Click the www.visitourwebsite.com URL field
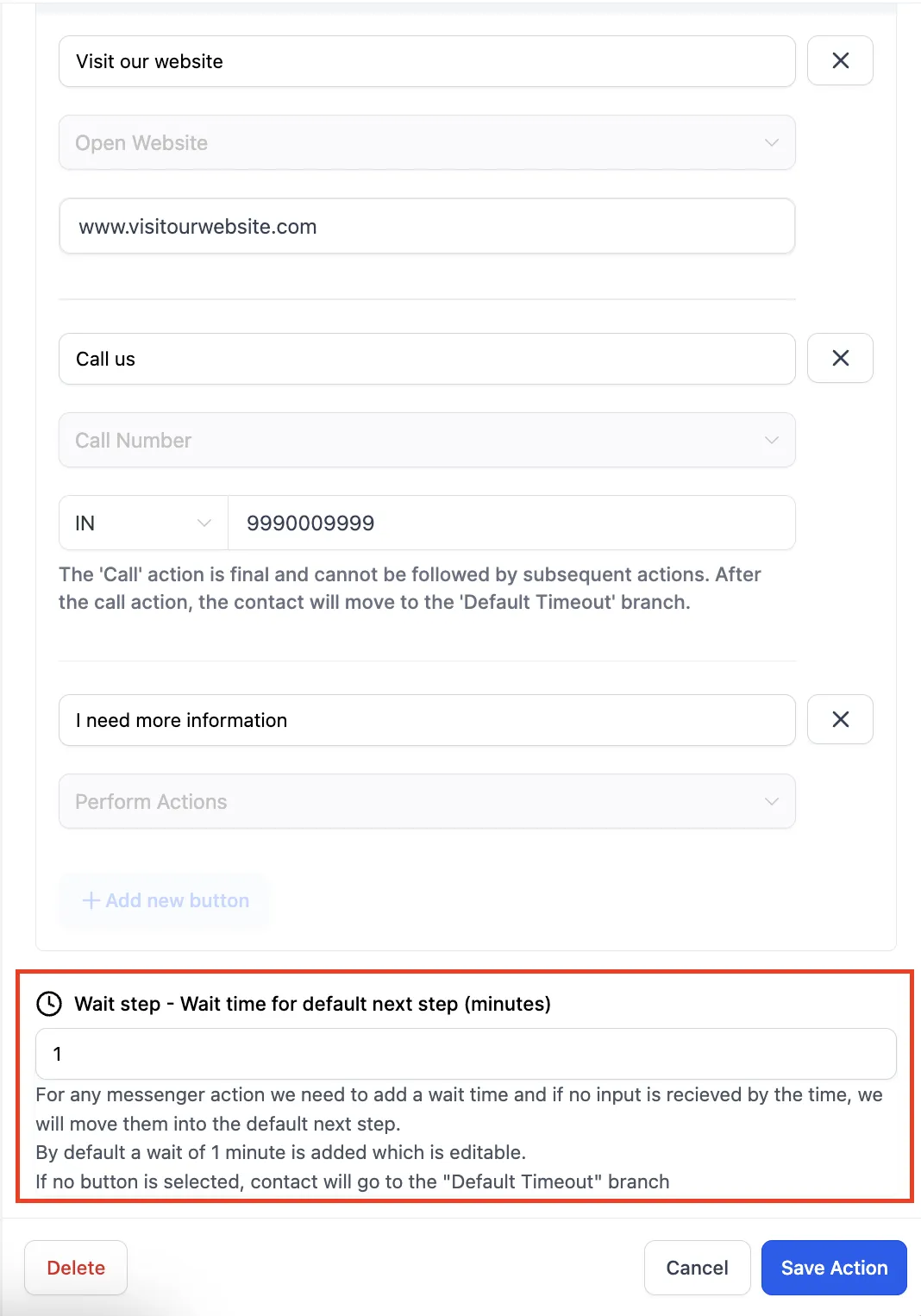 426,227
